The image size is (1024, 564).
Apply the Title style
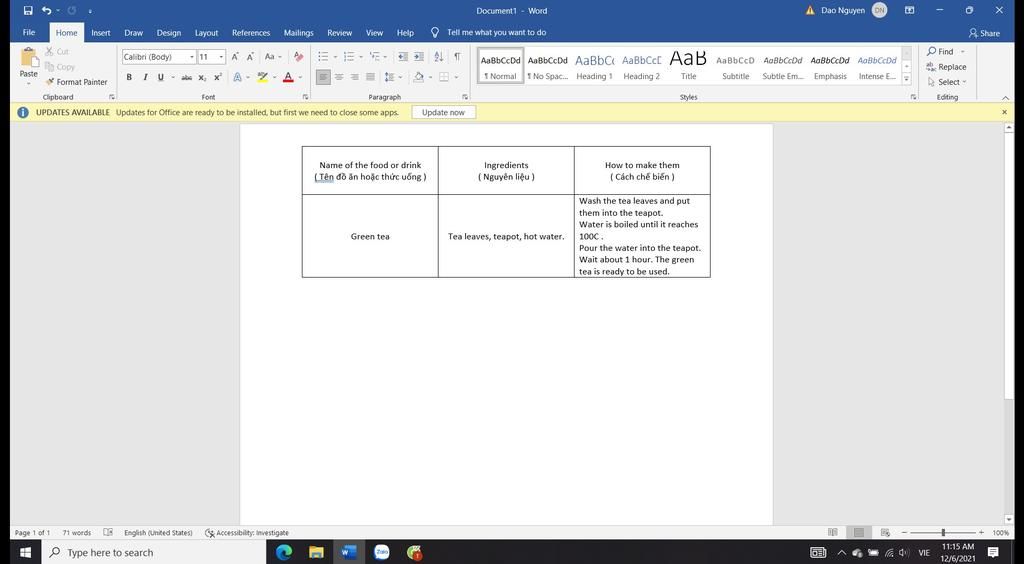point(688,66)
